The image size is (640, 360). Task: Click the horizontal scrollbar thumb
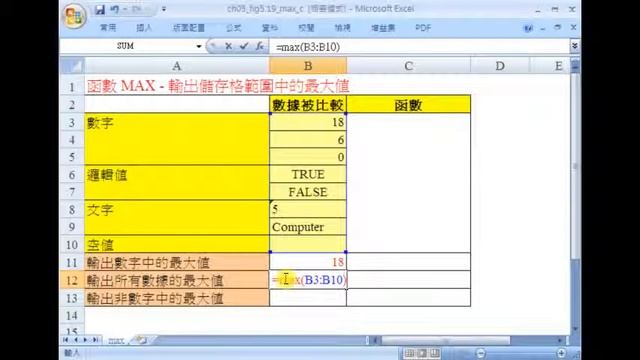pos(445,340)
